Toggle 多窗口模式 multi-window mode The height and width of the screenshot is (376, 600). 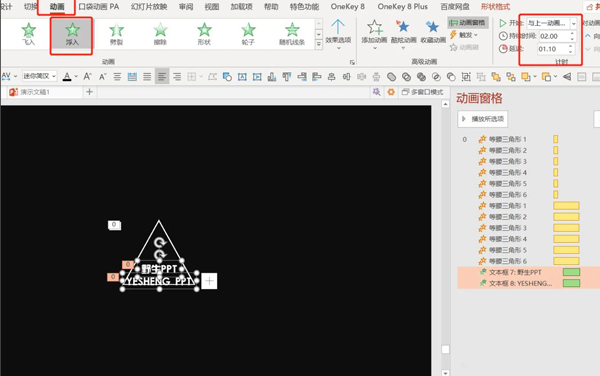pos(422,92)
